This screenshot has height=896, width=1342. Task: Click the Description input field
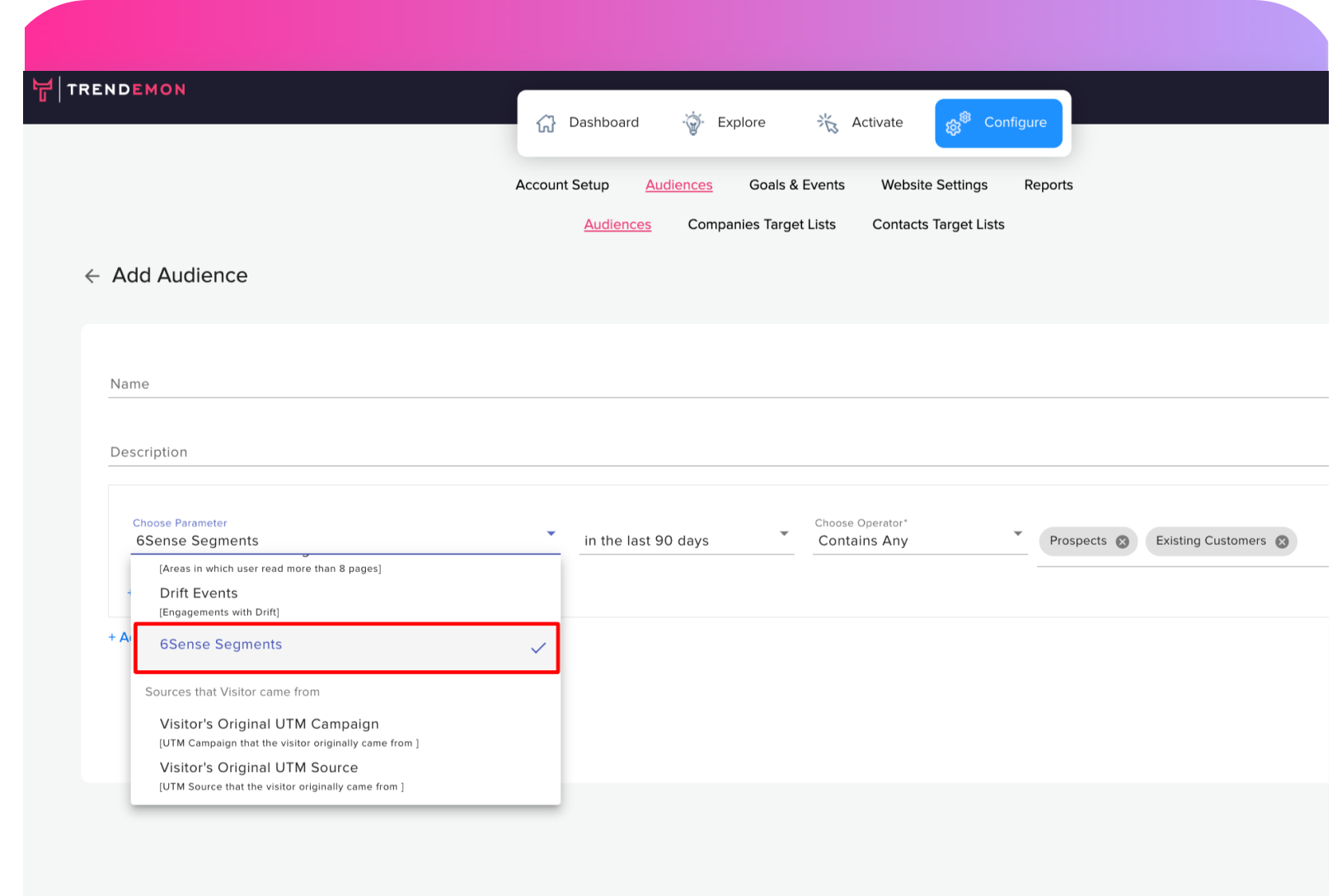click(x=718, y=453)
